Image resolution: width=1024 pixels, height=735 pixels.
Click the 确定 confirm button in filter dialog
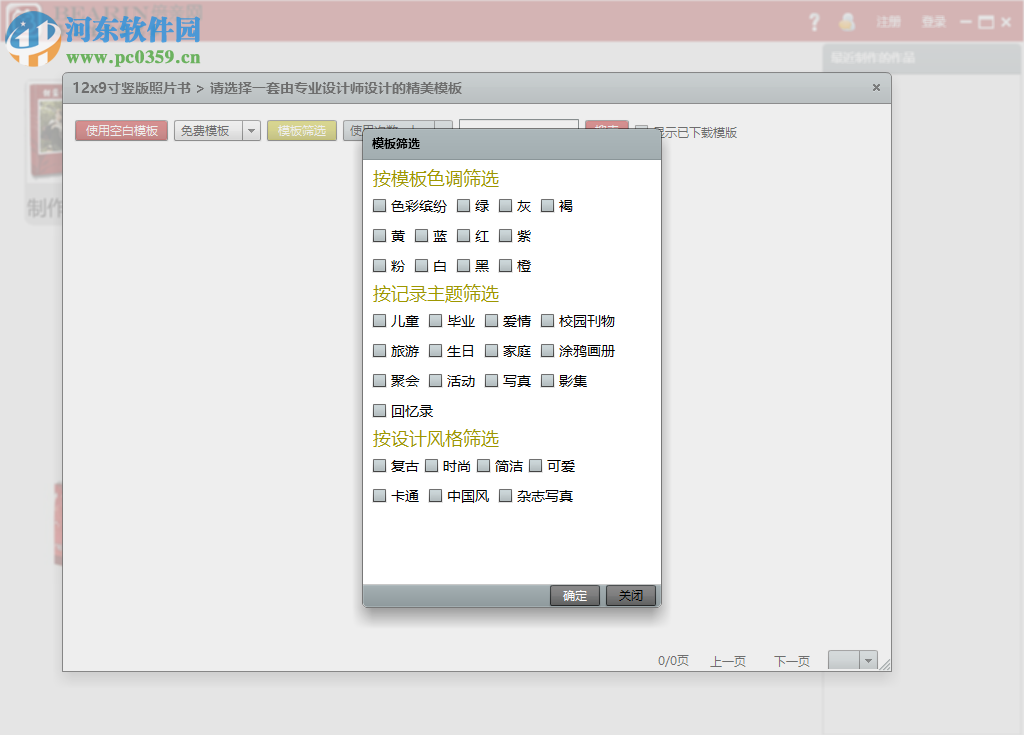[574, 595]
